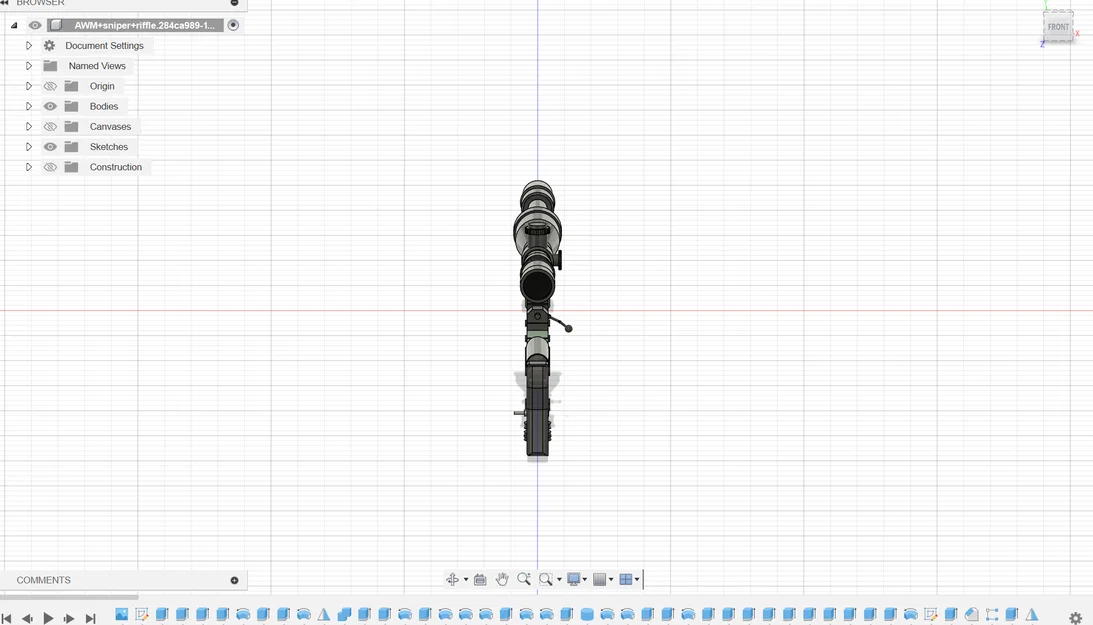Image resolution: width=1093 pixels, height=625 pixels.
Task: Click the FRONT face on ViewCube
Action: click(x=1058, y=26)
